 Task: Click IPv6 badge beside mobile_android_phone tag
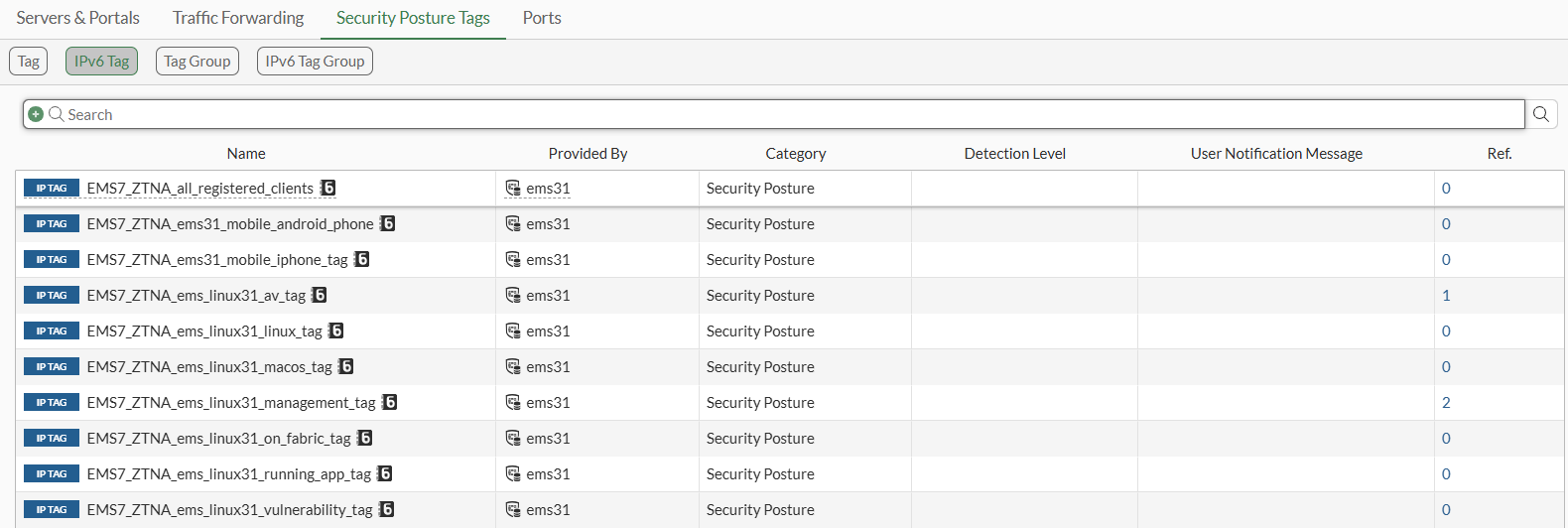pos(388,223)
